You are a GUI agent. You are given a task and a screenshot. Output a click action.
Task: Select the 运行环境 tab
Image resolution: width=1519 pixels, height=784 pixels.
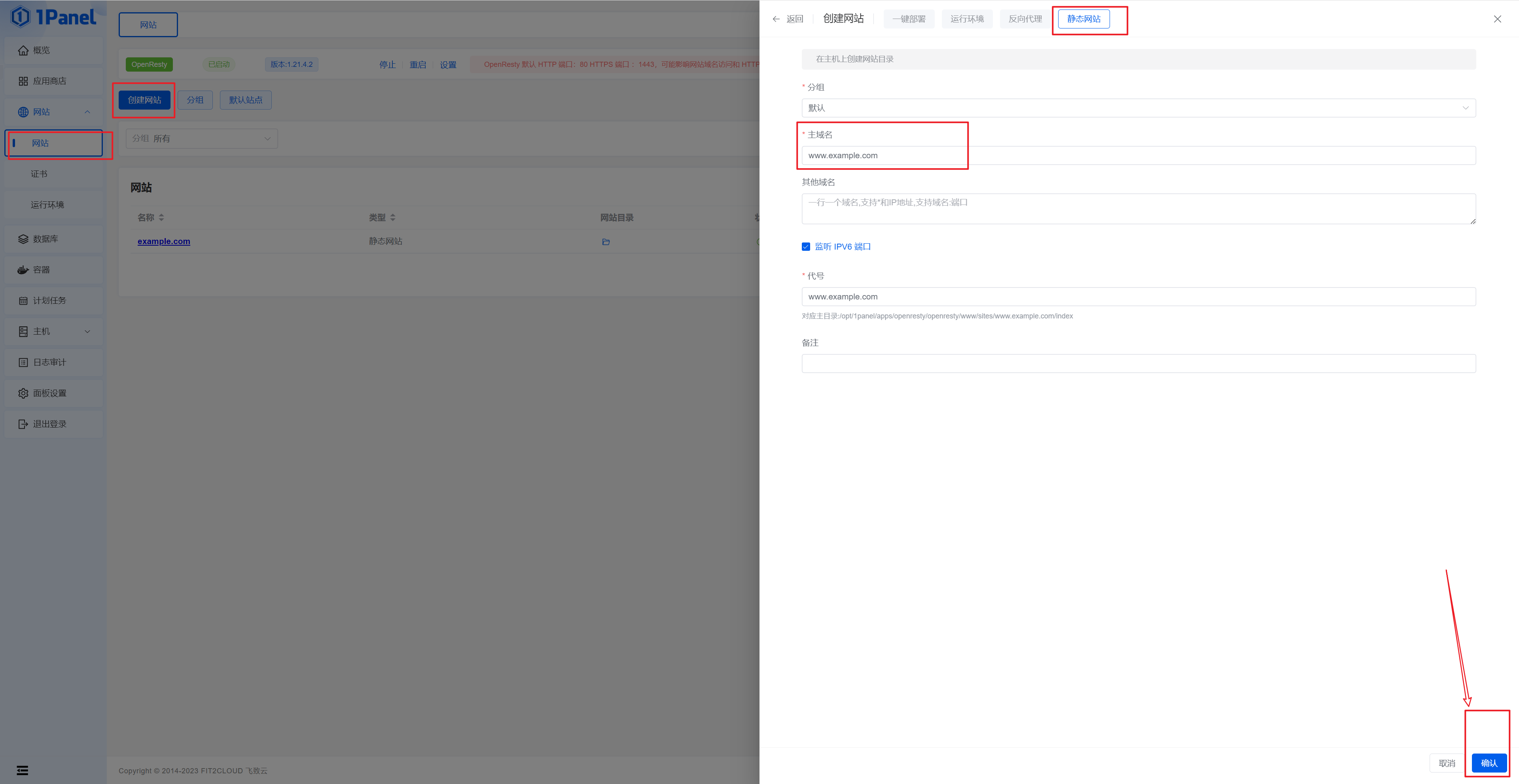(966, 19)
